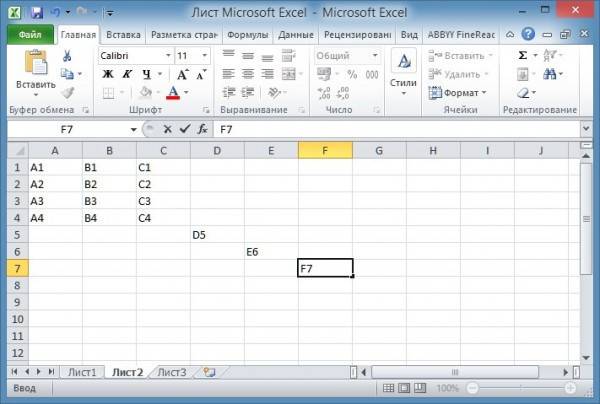Cancel the cell entry with the X icon
Viewport: 600px width, 404px height.
point(167,129)
